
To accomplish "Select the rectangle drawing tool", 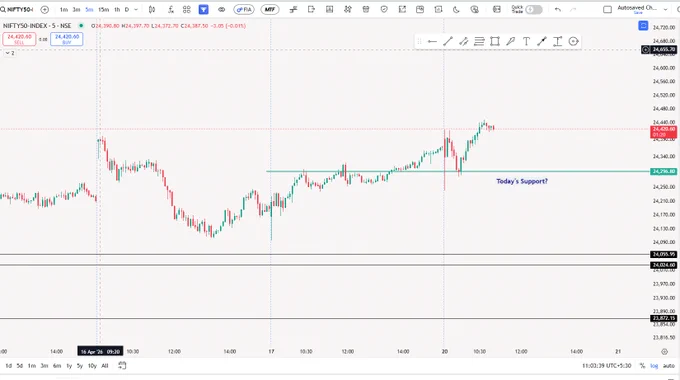I will (495, 41).
